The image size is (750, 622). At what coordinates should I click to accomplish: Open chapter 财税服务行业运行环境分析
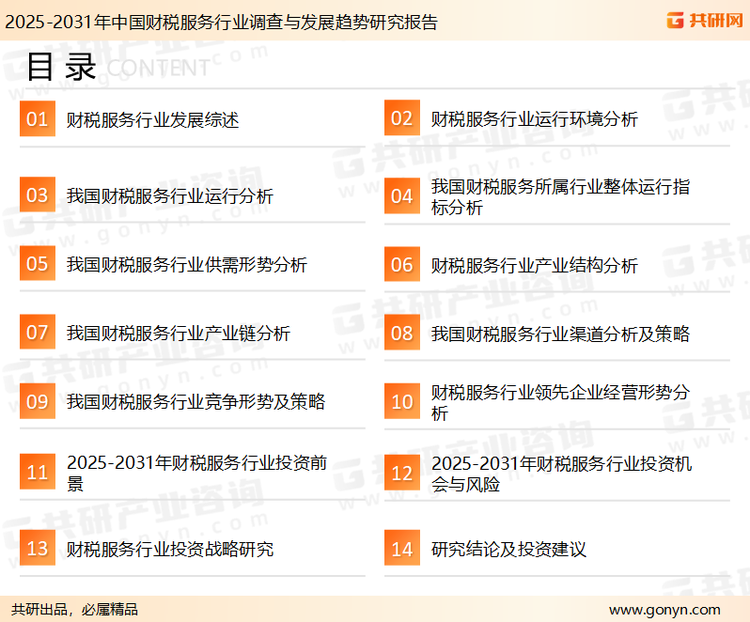[x=534, y=119]
